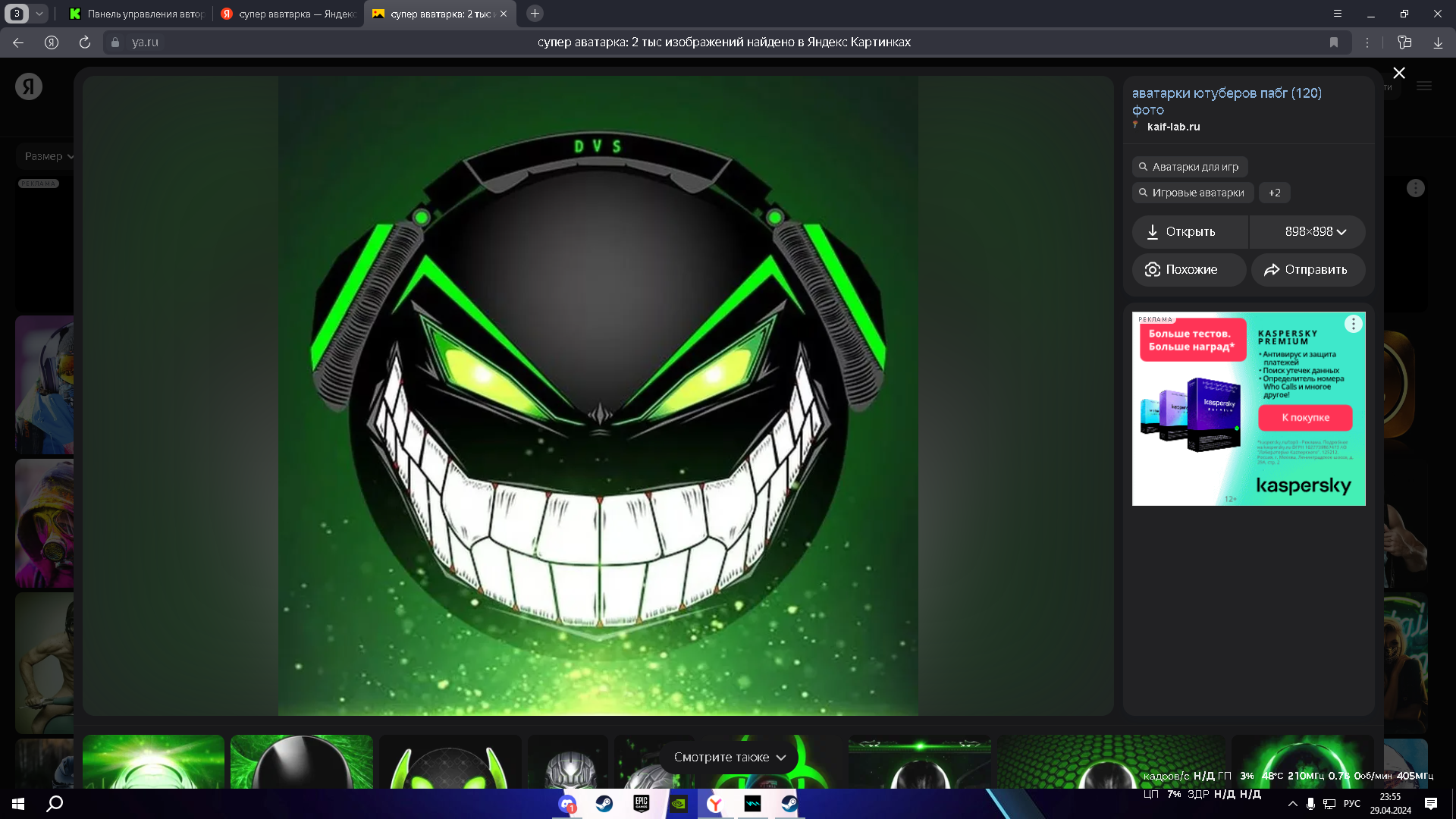Click the bookmark icon in address bar
Screen dimensions: 1456x819
click(x=1334, y=42)
